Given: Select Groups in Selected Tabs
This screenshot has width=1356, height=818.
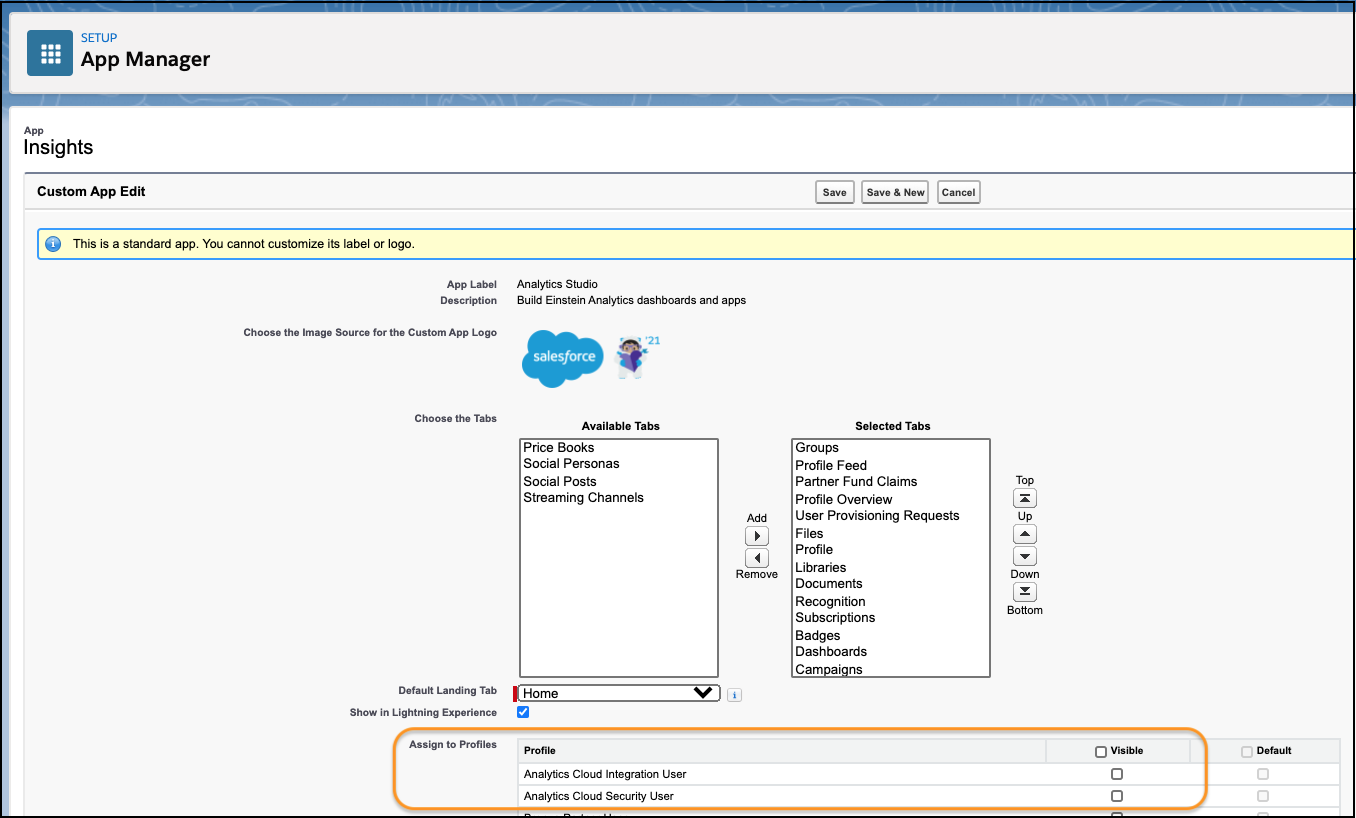Looking at the screenshot, I should [890, 448].
